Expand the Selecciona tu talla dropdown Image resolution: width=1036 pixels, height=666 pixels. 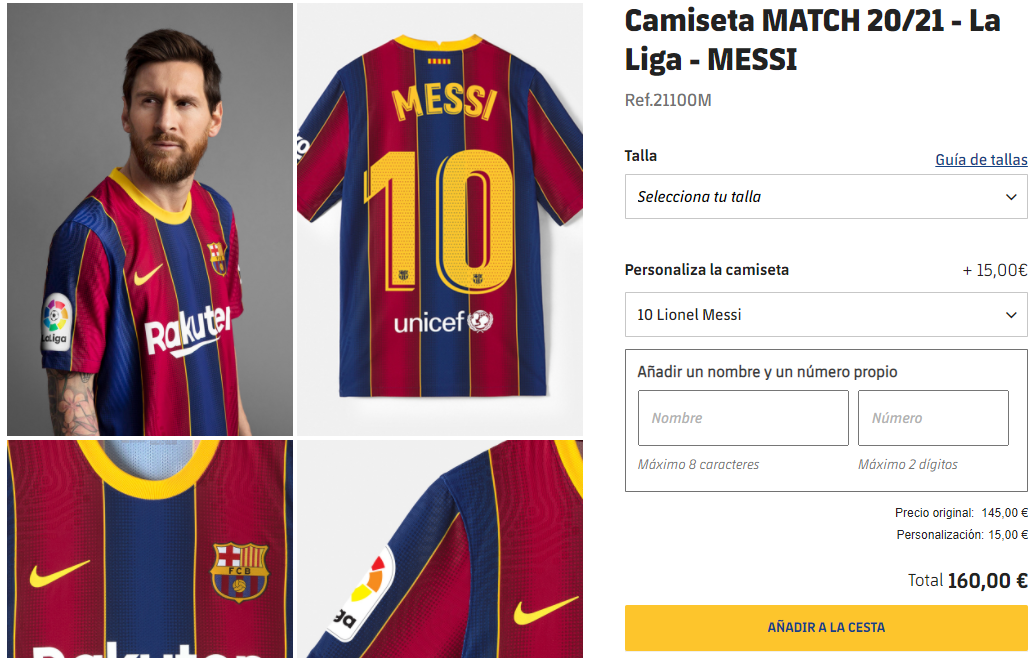click(x=825, y=197)
